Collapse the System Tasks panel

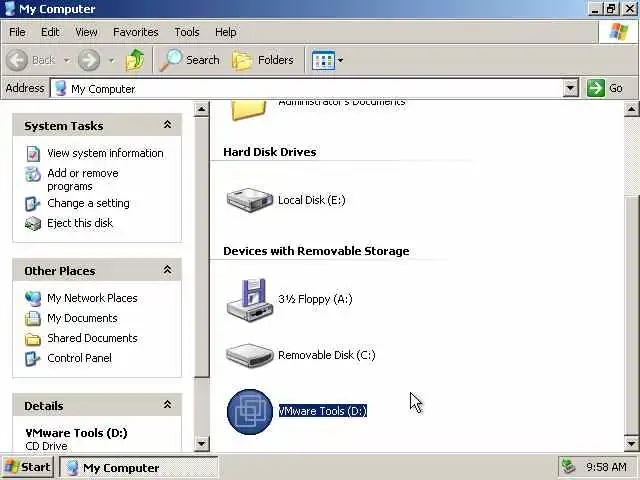click(x=167, y=125)
